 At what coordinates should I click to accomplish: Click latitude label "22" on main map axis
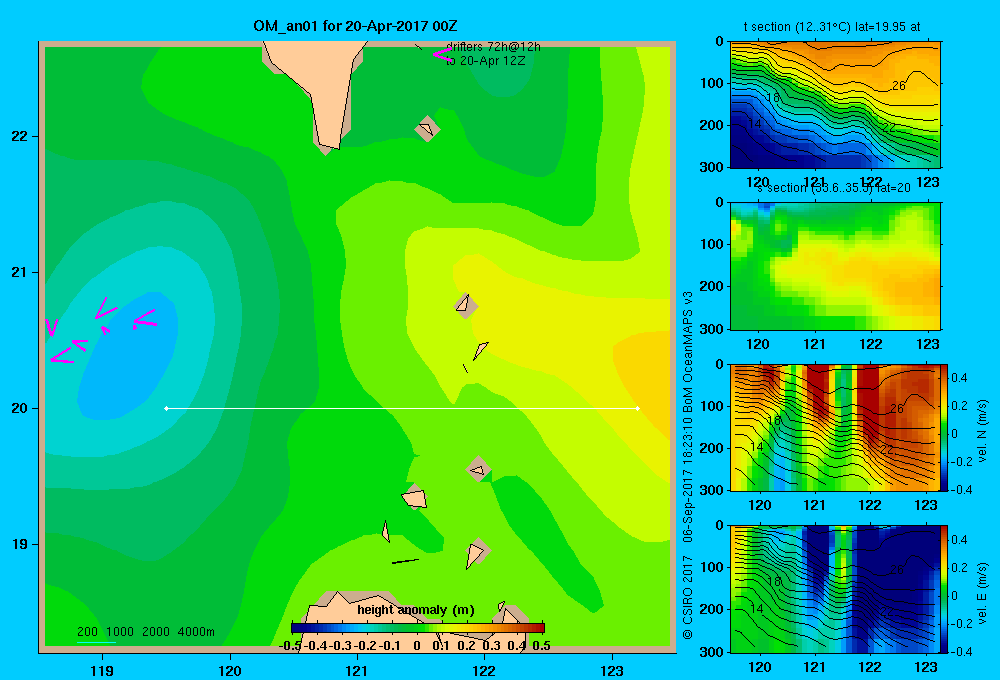pos(20,136)
